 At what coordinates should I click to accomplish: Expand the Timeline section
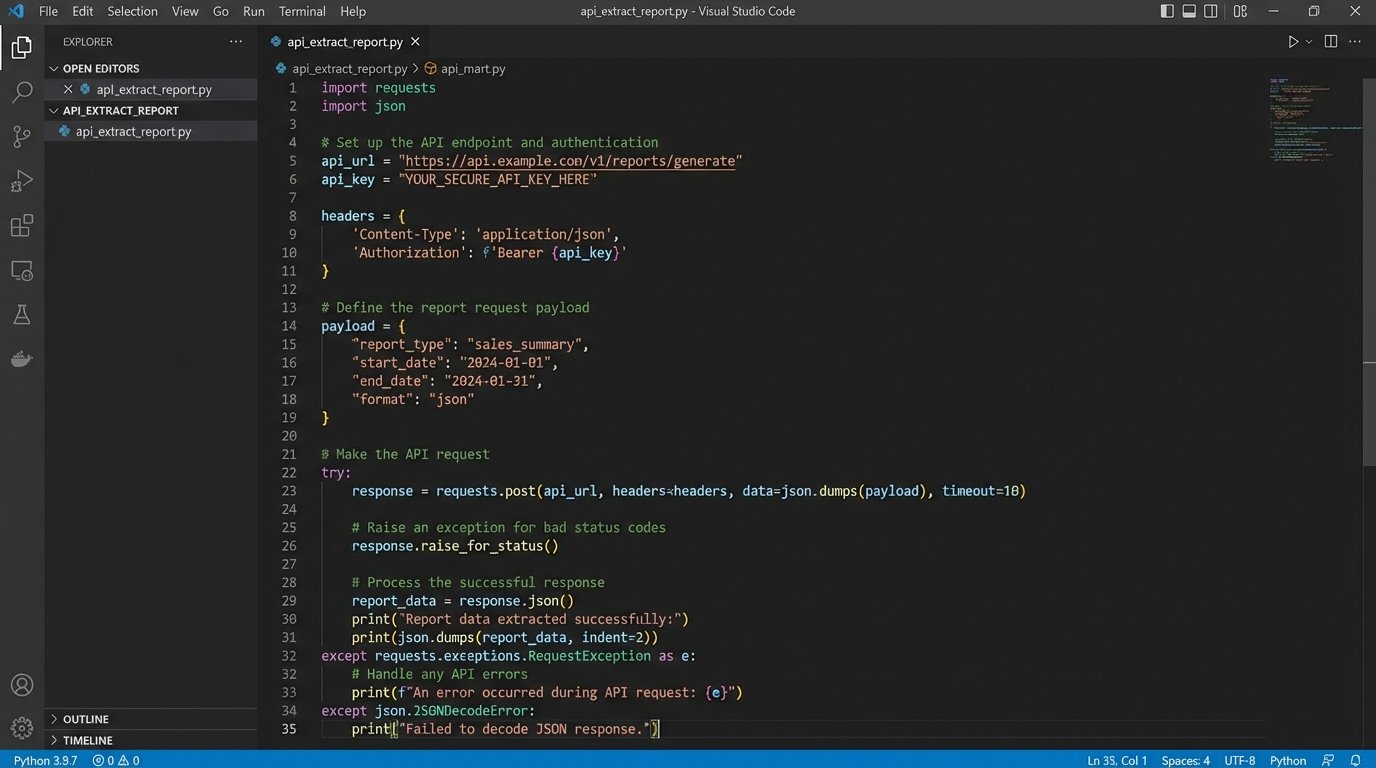[x=88, y=740]
